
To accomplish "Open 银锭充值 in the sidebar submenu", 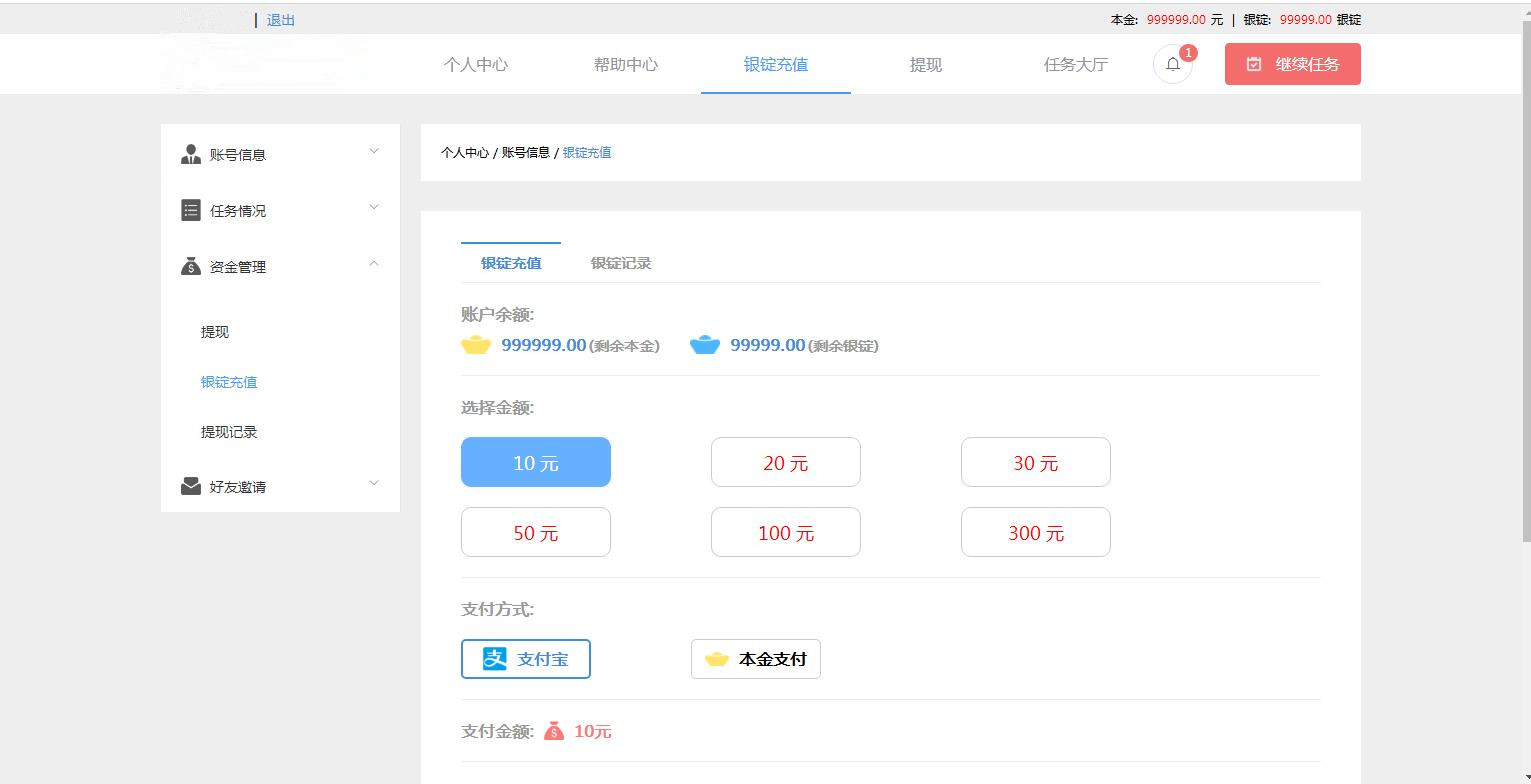I will 229,382.
